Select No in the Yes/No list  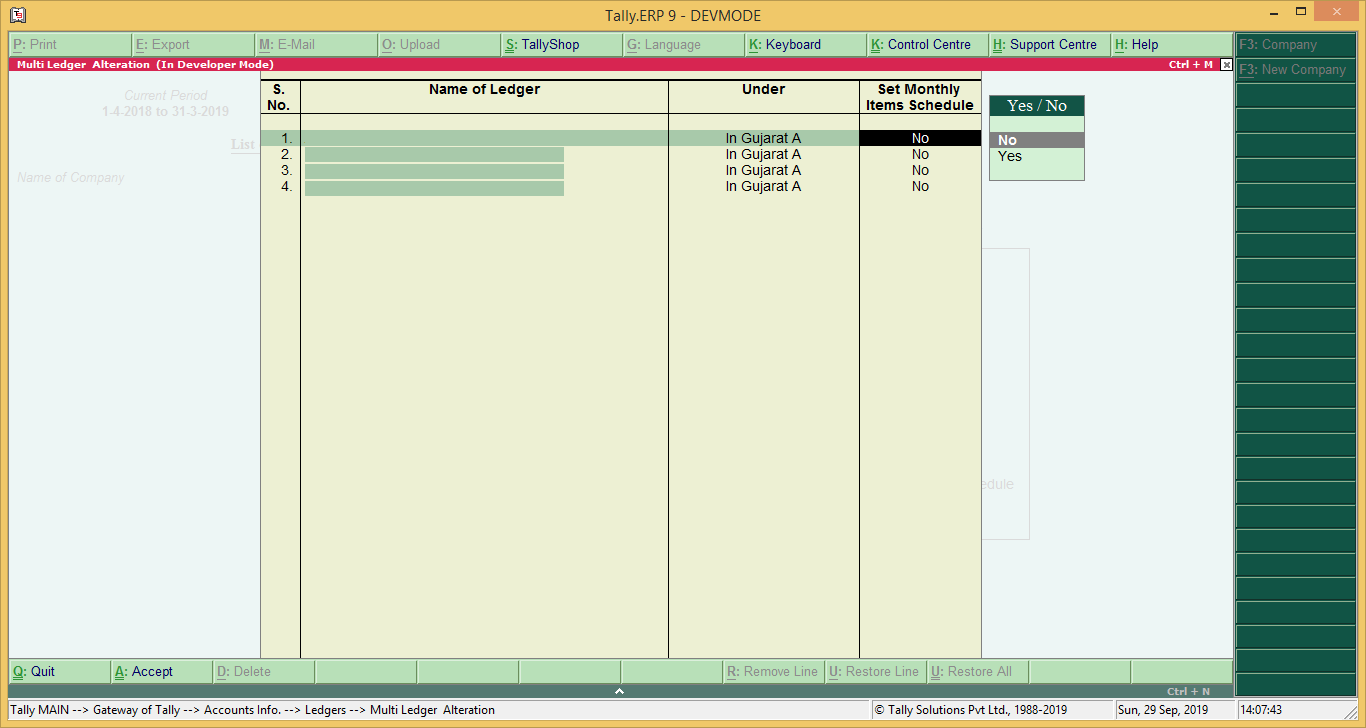(x=1010, y=139)
